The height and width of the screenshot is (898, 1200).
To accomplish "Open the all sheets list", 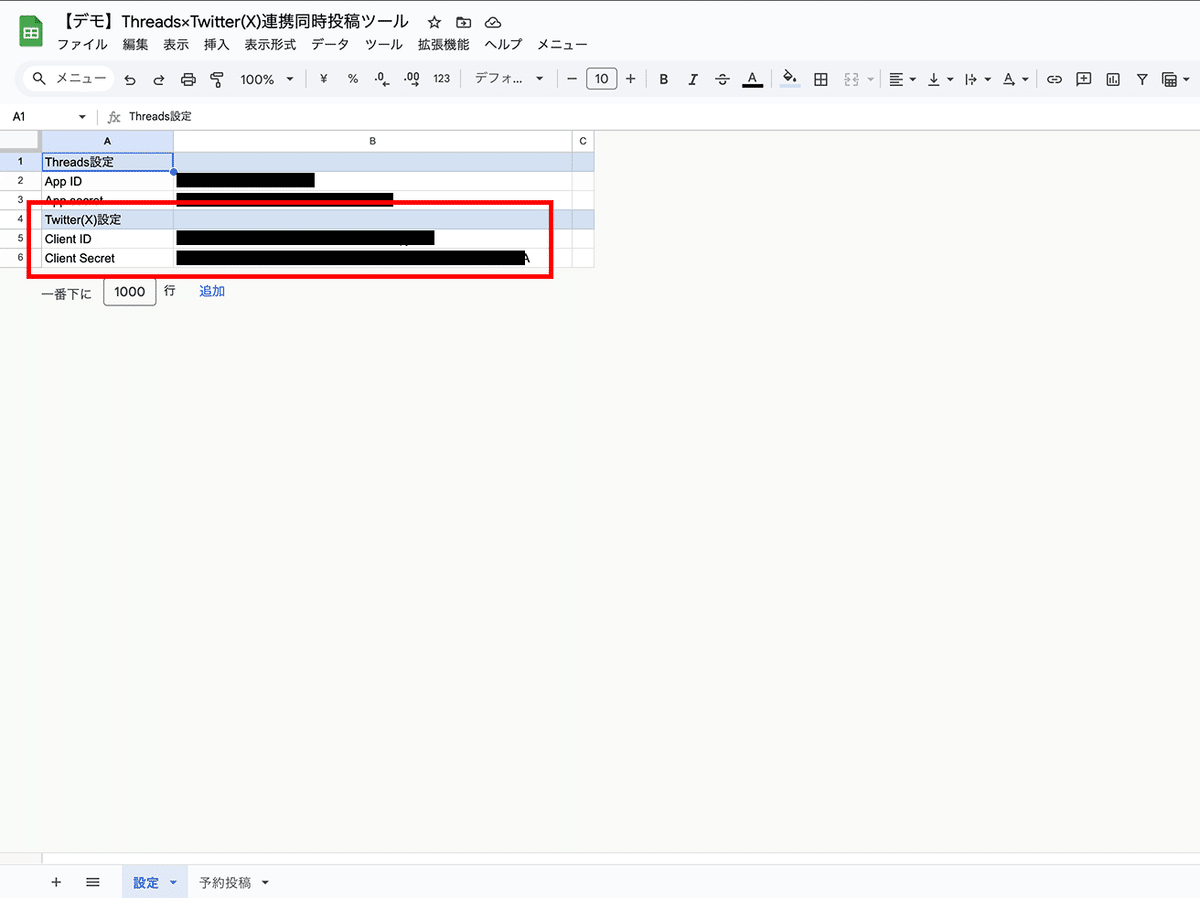I will pyautogui.click(x=93, y=882).
